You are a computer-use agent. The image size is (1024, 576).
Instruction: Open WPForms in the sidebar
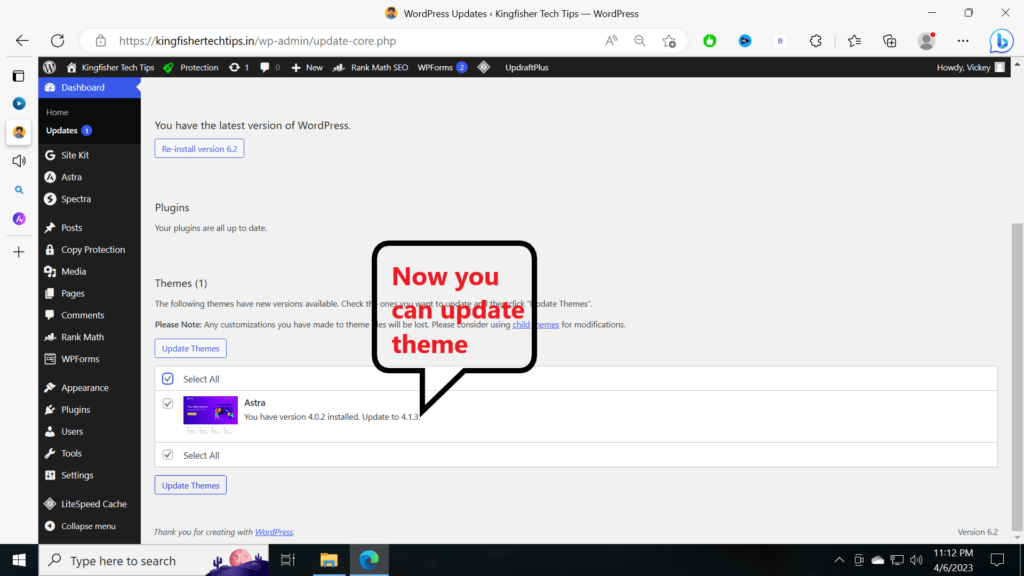coord(89,359)
